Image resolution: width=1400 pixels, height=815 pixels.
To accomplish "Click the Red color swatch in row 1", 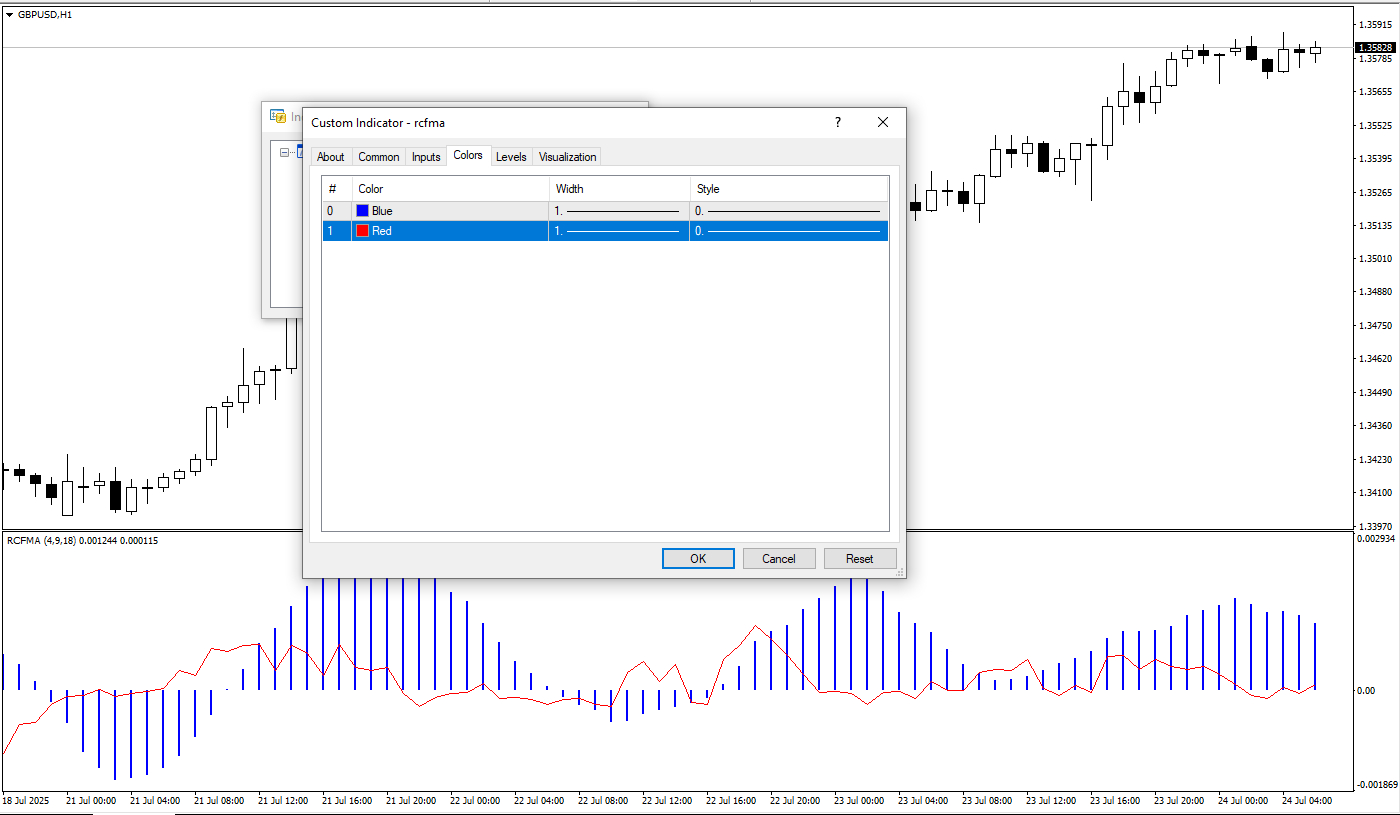I will [363, 231].
